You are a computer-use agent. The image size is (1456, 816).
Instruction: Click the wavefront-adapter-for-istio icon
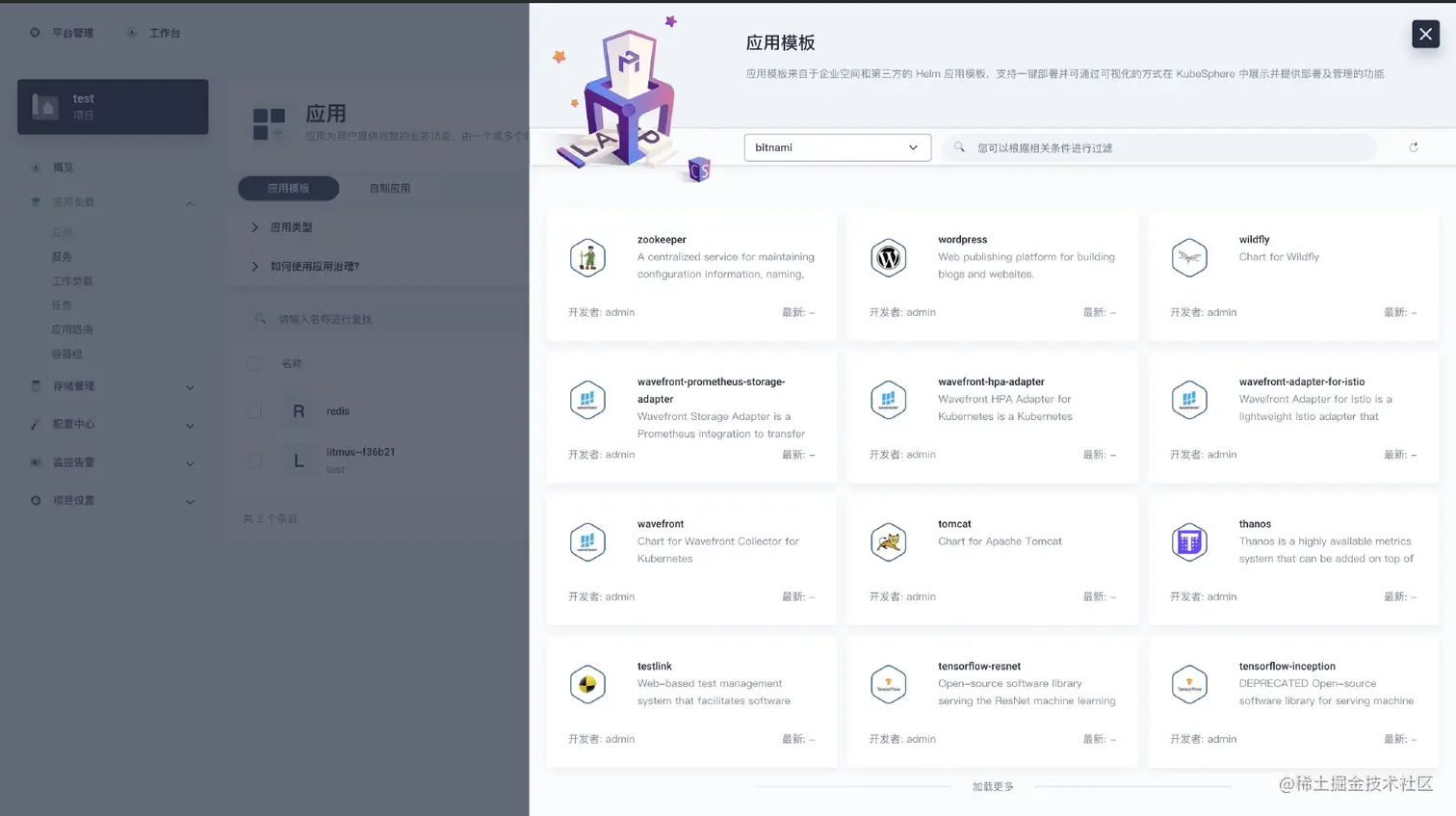1189,400
